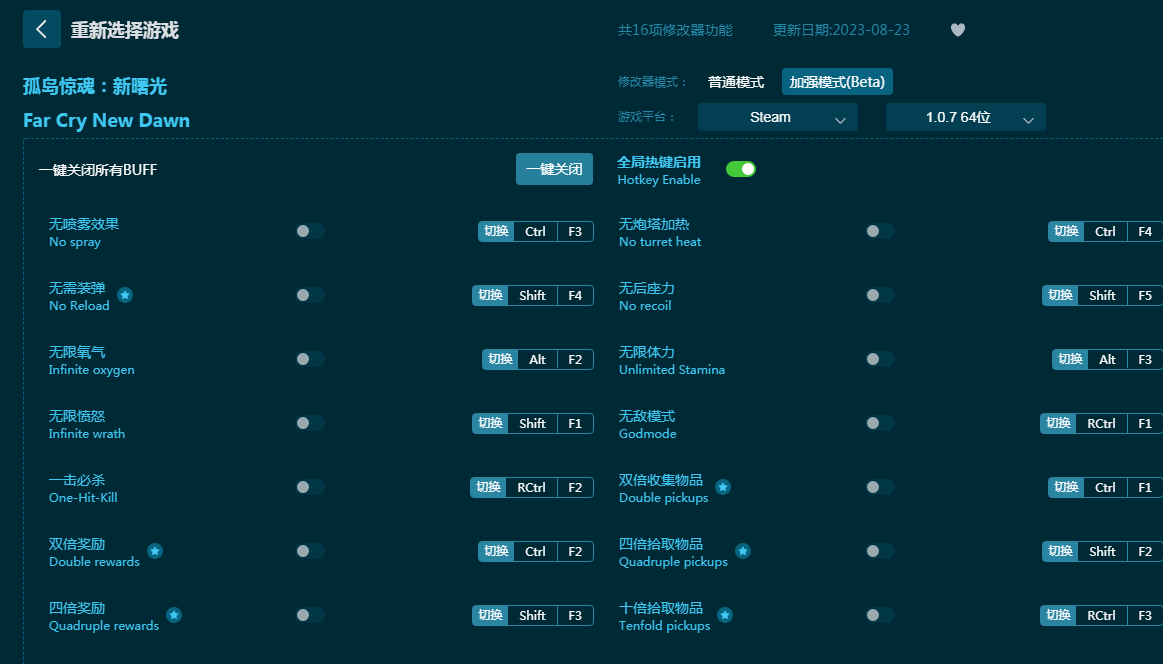Click F2 key field for Double rewards
Screen dimensions: 1163x664
(x=575, y=551)
